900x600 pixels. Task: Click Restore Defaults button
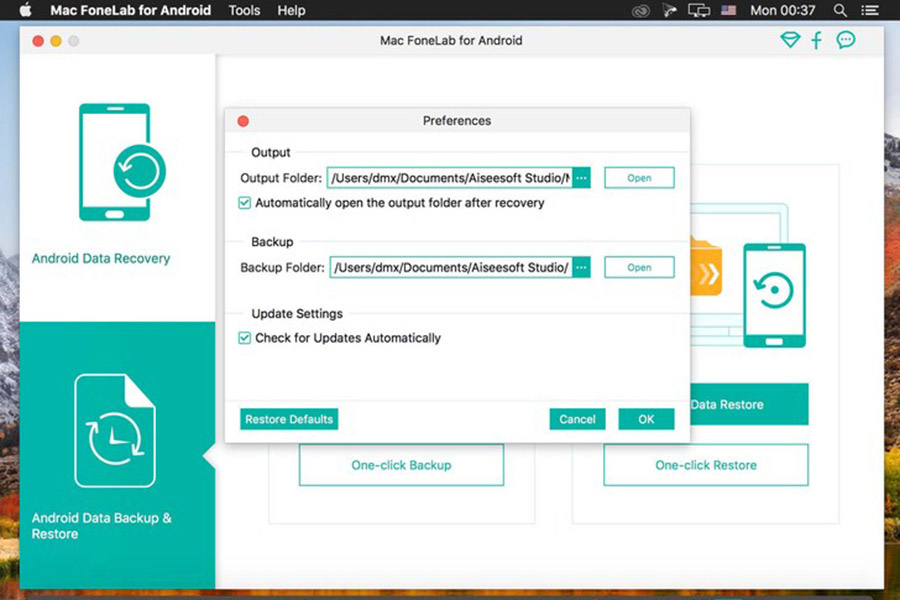pyautogui.click(x=289, y=419)
